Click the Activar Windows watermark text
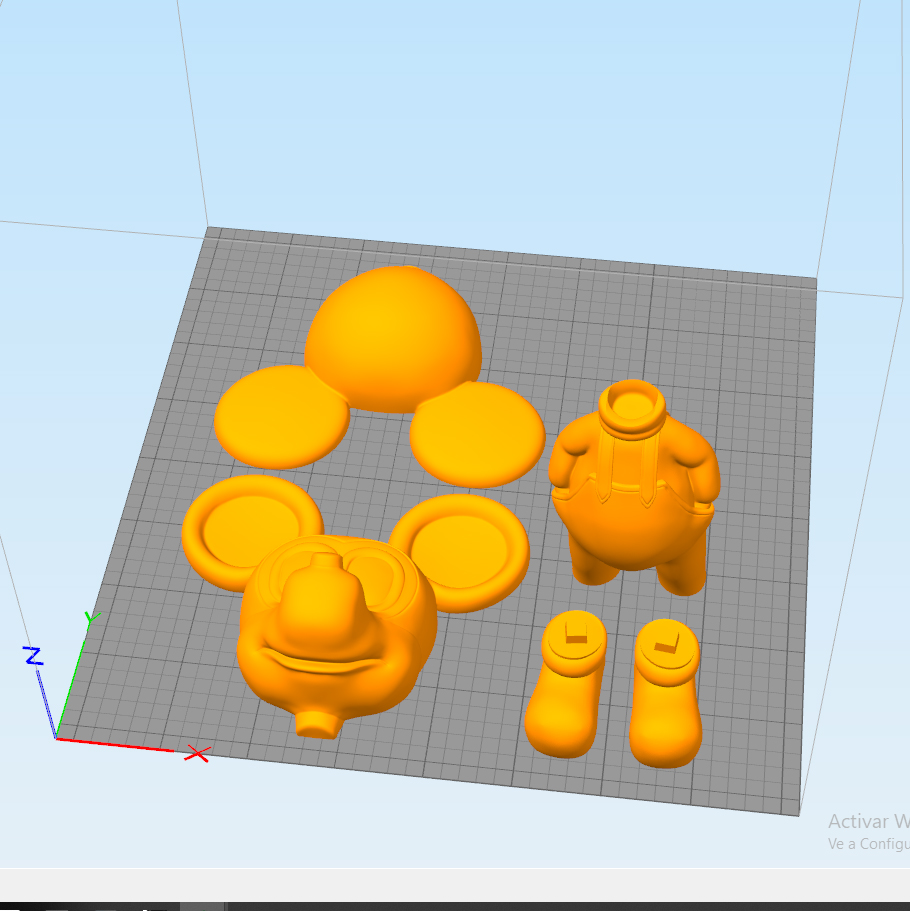This screenshot has width=910, height=911. click(x=865, y=822)
